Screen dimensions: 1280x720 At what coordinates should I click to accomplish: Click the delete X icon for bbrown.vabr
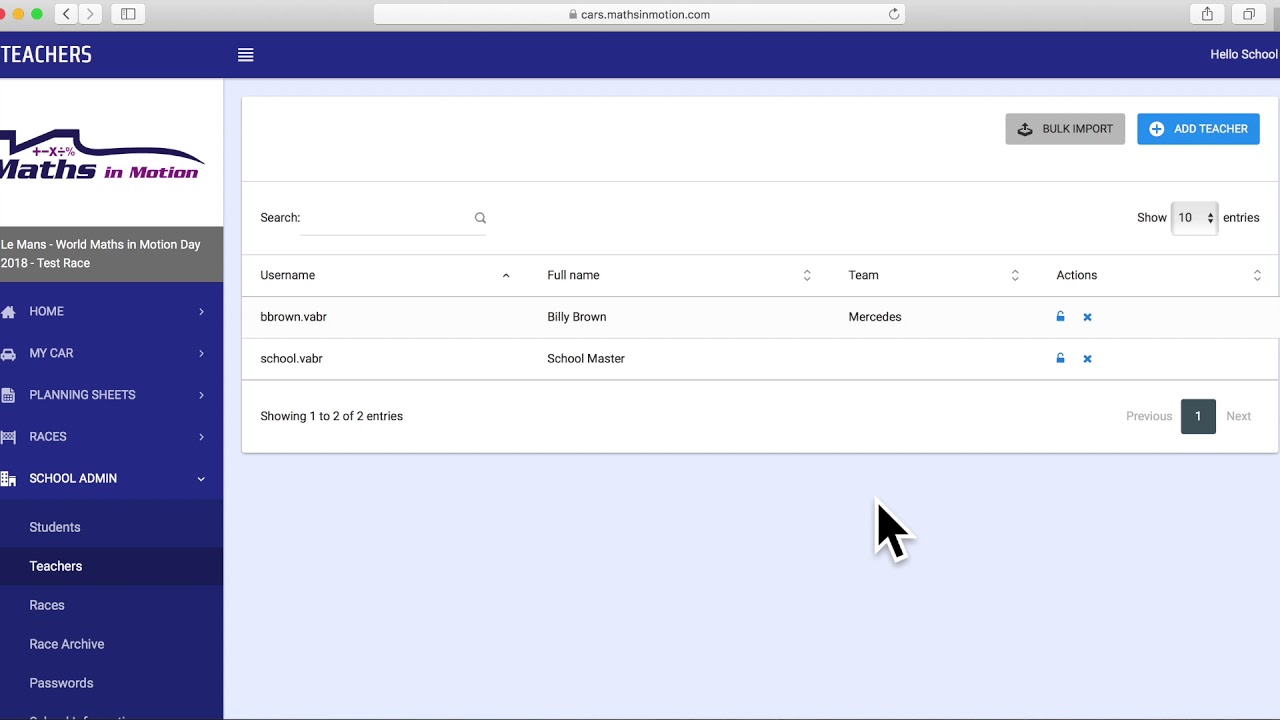1087,317
